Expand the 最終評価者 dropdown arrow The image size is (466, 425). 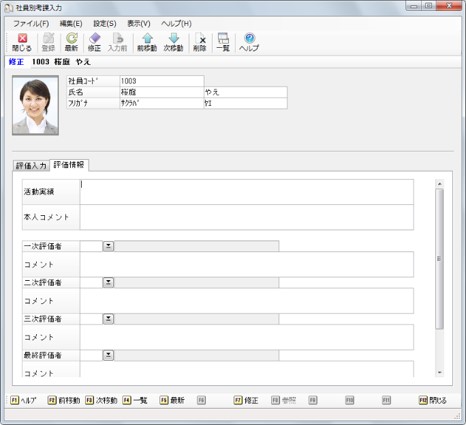click(x=108, y=355)
